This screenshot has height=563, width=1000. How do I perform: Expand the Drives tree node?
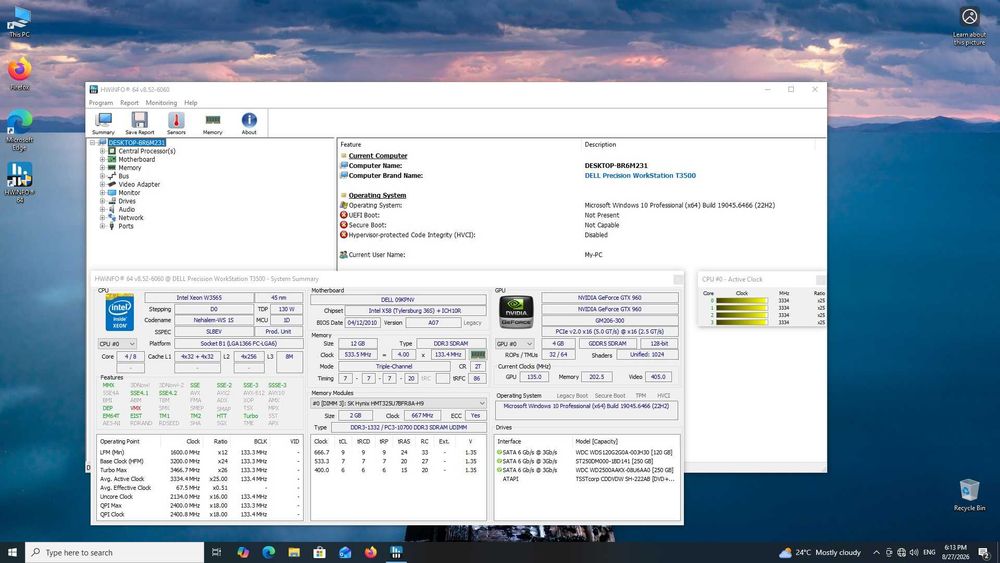[x=102, y=201]
